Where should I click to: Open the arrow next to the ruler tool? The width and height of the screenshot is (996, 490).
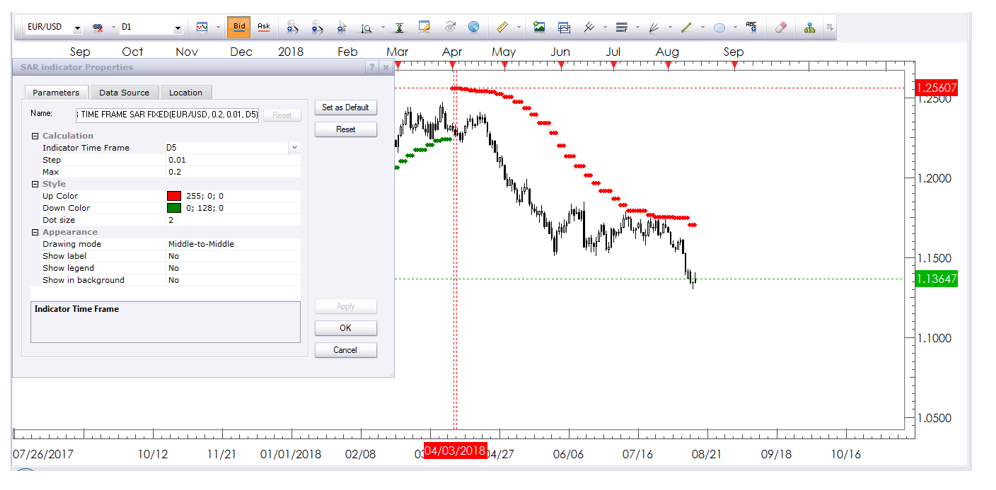pyautogui.click(x=519, y=28)
